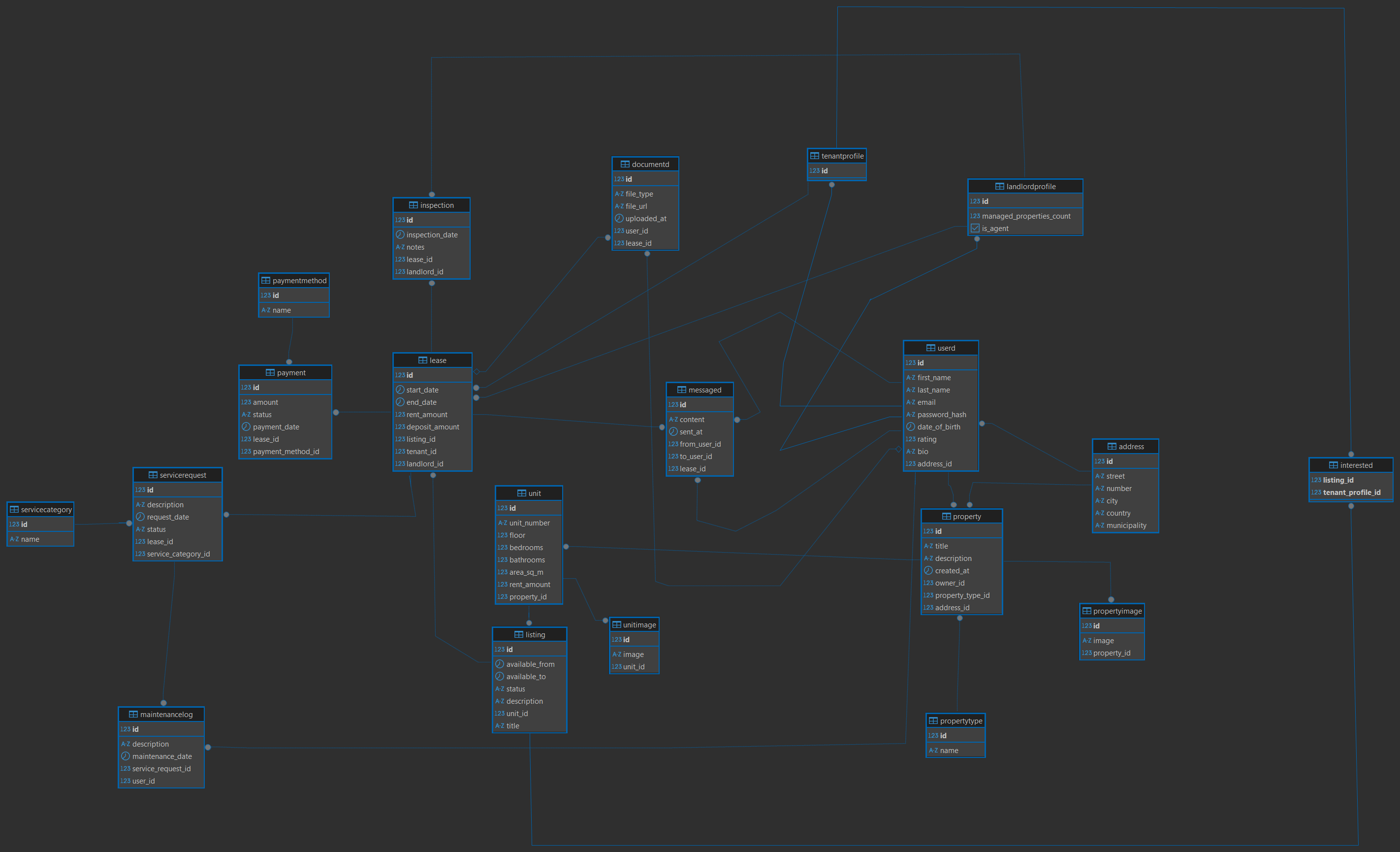1400x852 pixels.
Task: Click the maintenancelog table header icon
Action: click(x=133, y=715)
